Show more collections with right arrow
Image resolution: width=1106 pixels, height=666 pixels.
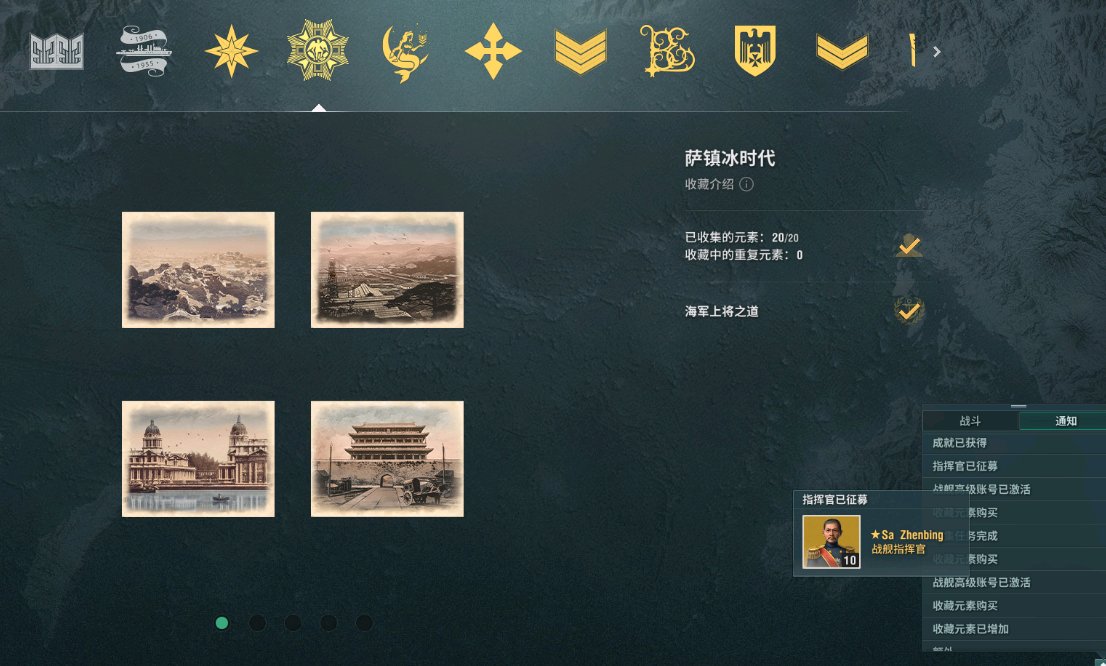coord(937,52)
